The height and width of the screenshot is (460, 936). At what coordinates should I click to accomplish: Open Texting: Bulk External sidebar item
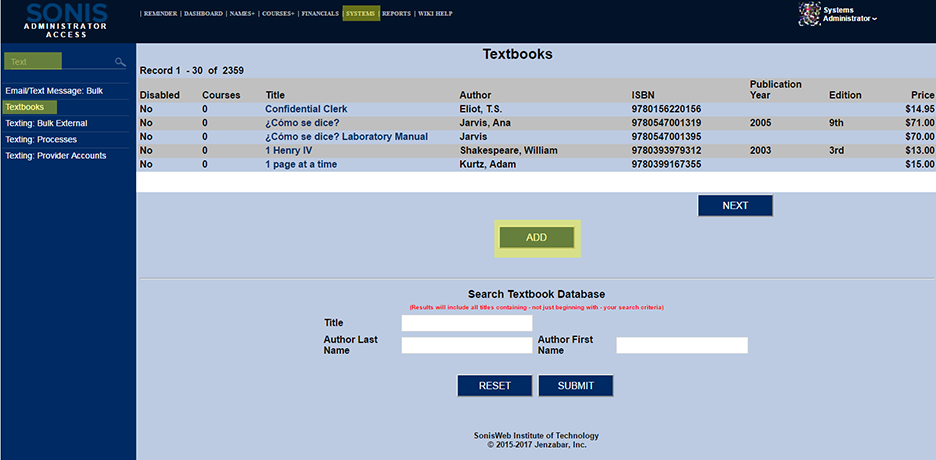pyautogui.click(x=47, y=124)
